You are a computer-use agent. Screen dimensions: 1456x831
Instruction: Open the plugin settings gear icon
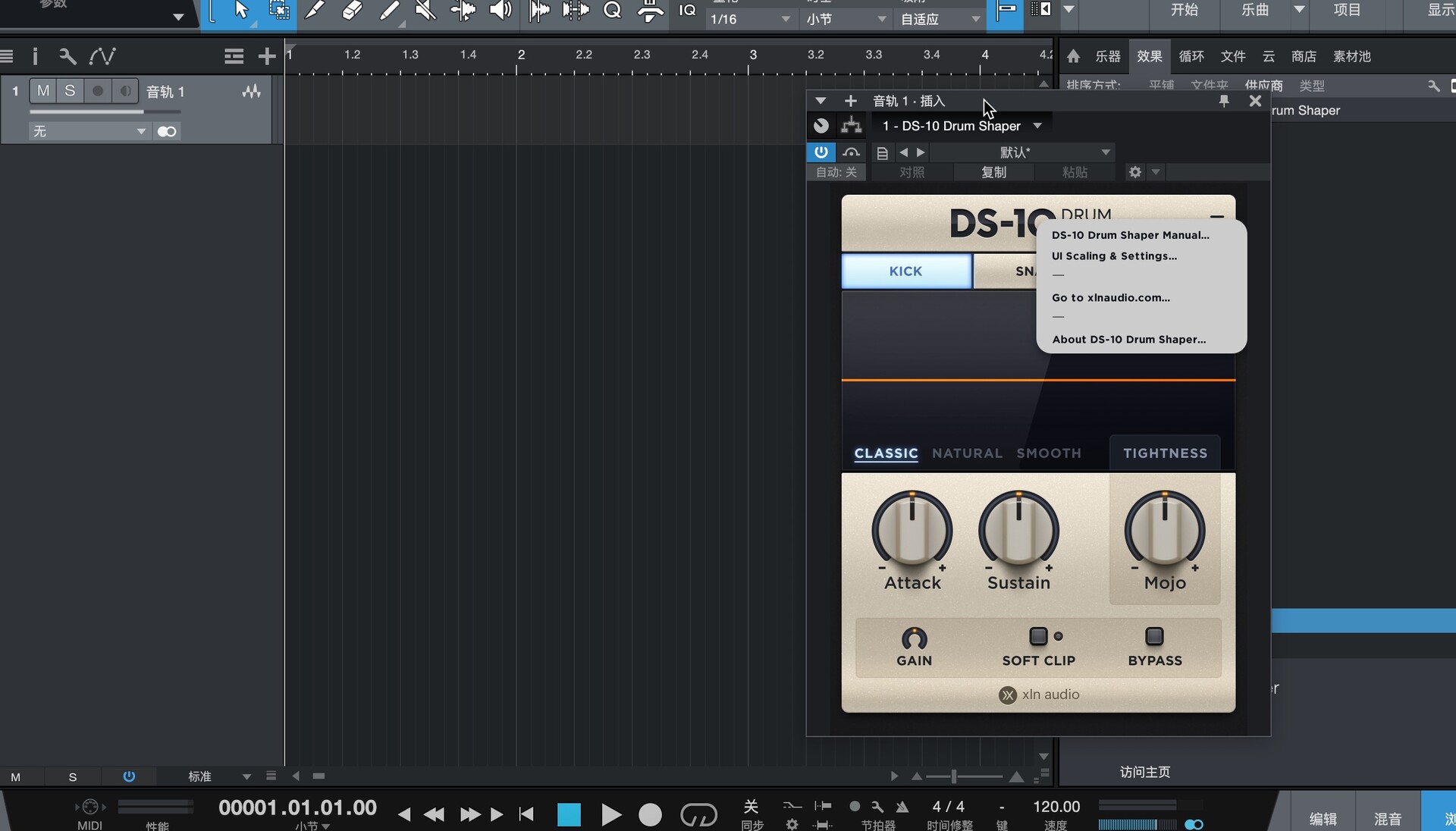(x=1134, y=172)
